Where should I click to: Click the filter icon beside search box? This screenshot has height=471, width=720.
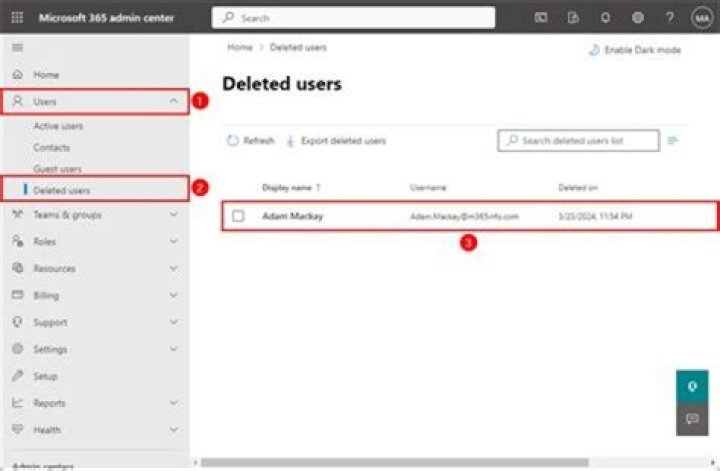(x=673, y=140)
